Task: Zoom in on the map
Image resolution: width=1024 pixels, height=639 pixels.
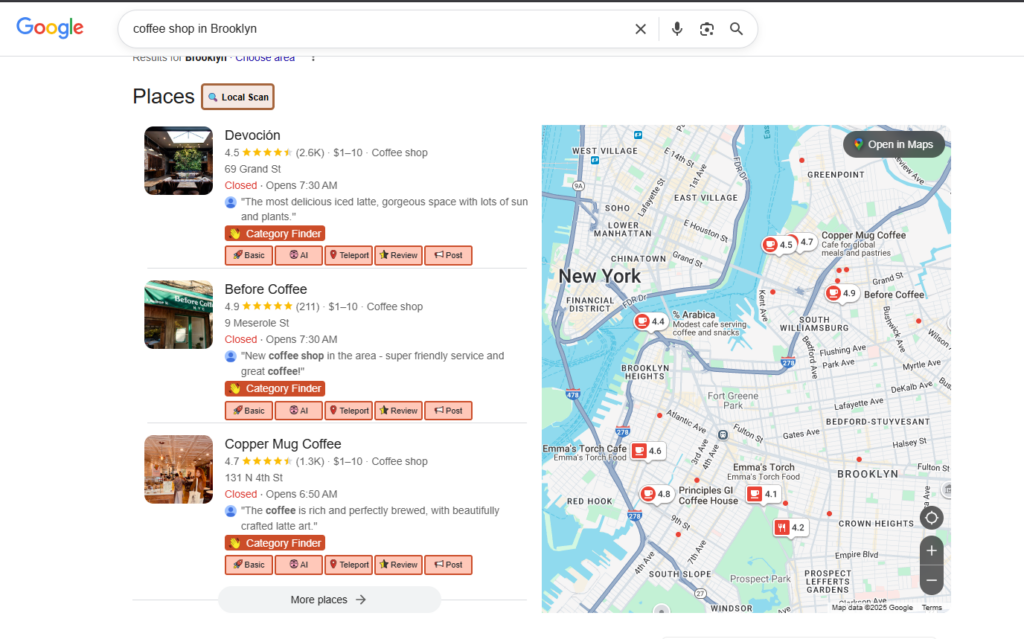Action: 931,551
